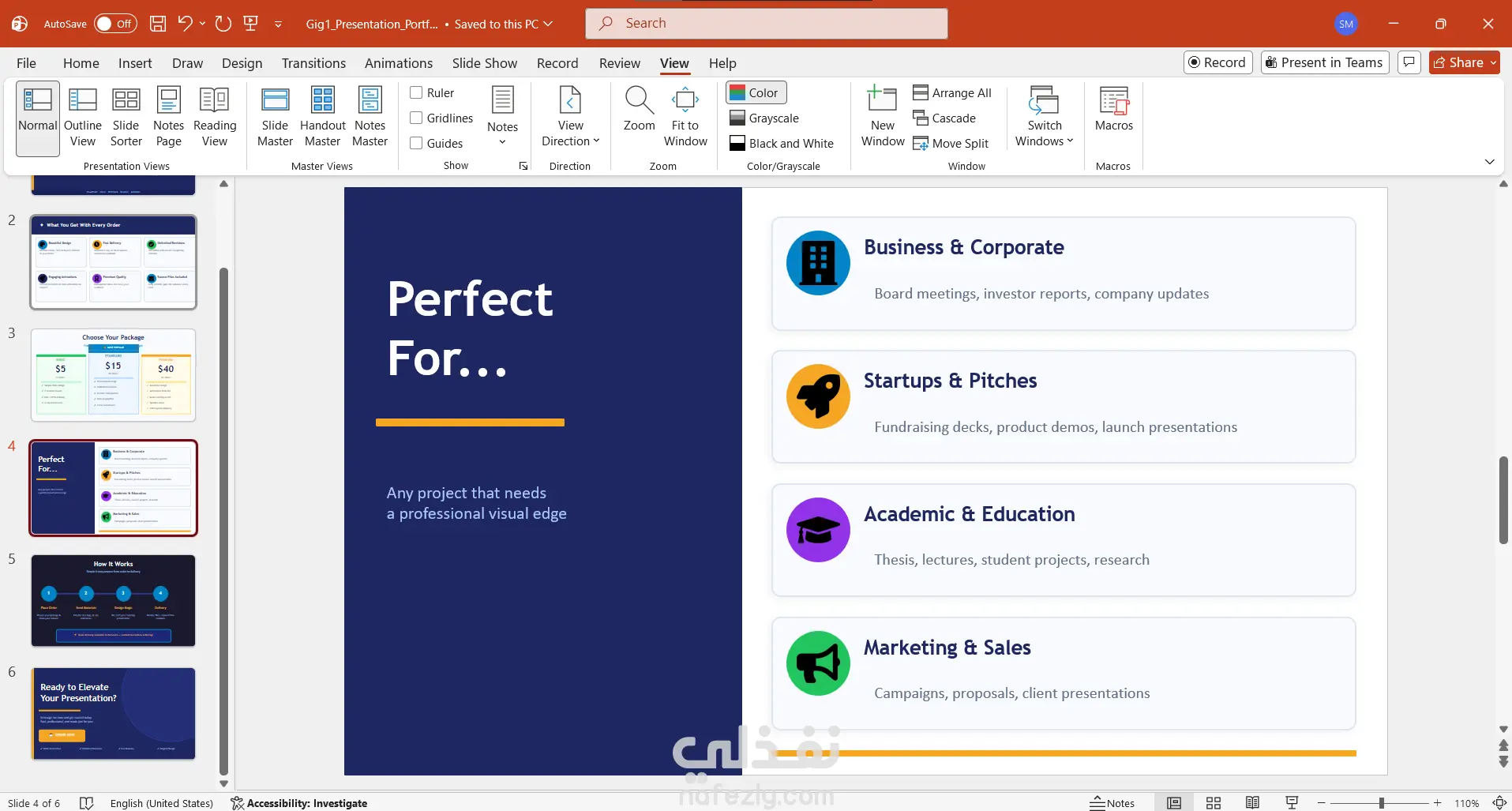
Task: Switch to Slide Sorter from the status bar
Action: click(x=1214, y=803)
